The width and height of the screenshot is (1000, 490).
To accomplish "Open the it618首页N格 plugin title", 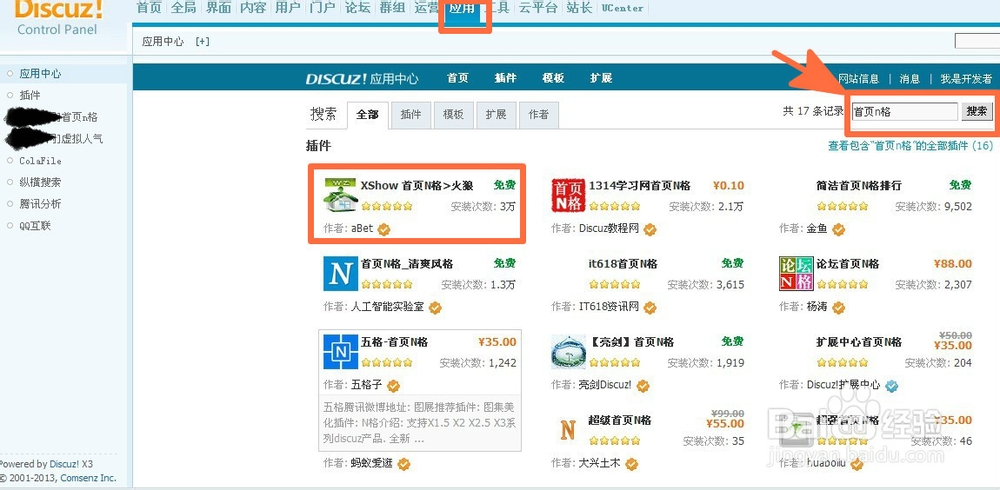I will coord(623,264).
